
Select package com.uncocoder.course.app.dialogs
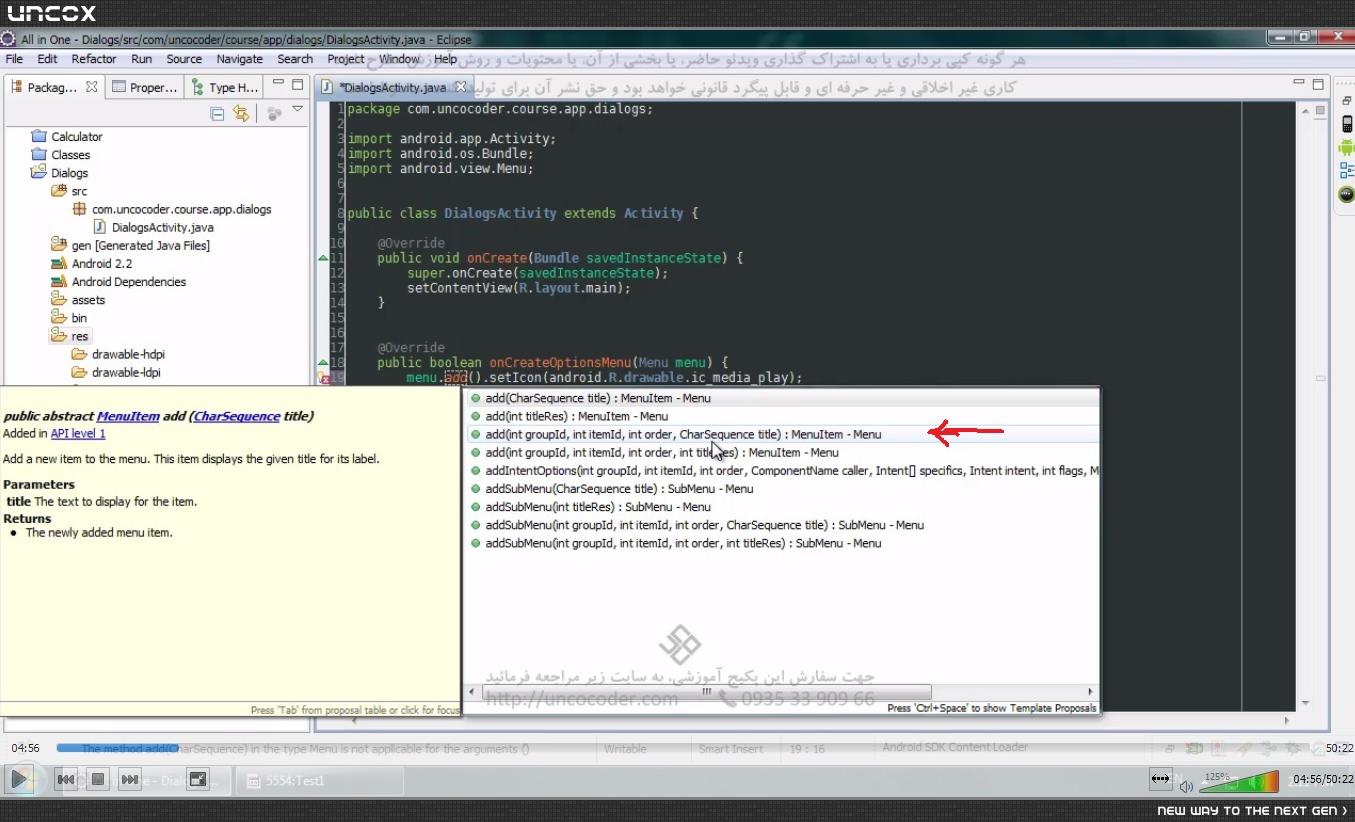point(172,210)
